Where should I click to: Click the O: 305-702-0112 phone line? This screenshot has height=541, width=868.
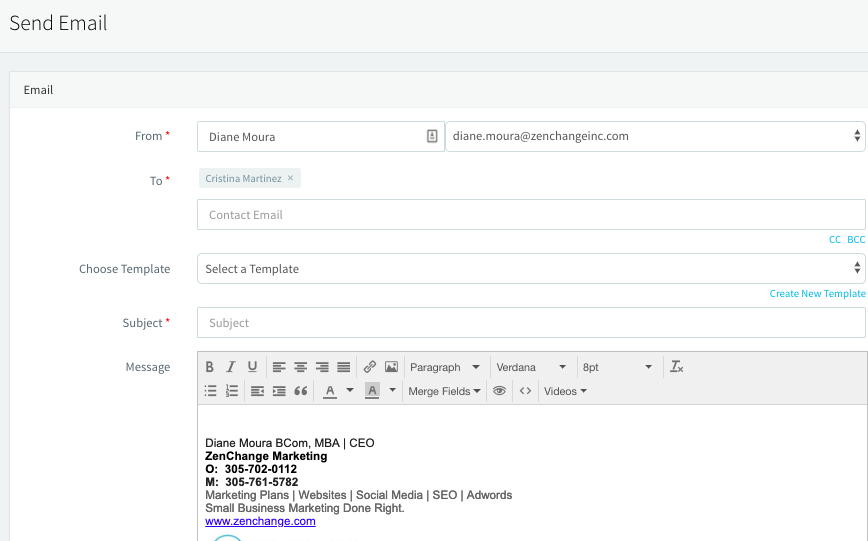(x=251, y=469)
